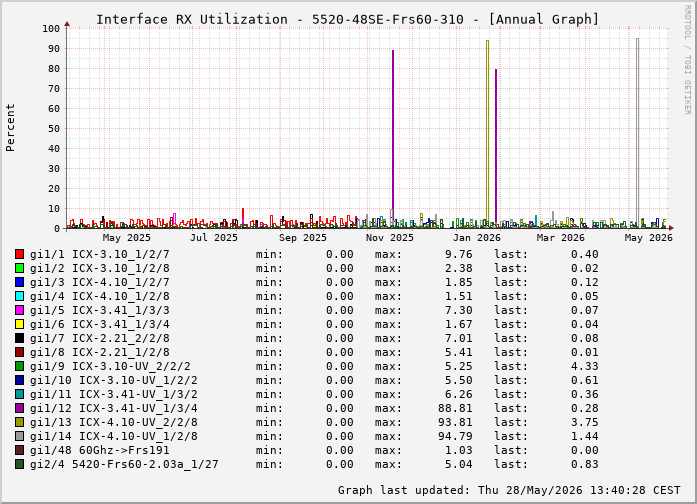Image resolution: width=697 pixels, height=504 pixels.
Task: Select the label gi1/12 ICX-3.41-UV_1/3/4
Action: click(114, 408)
